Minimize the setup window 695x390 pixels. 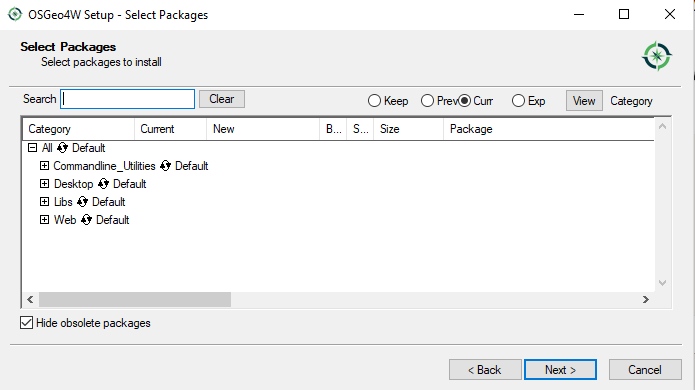(579, 14)
